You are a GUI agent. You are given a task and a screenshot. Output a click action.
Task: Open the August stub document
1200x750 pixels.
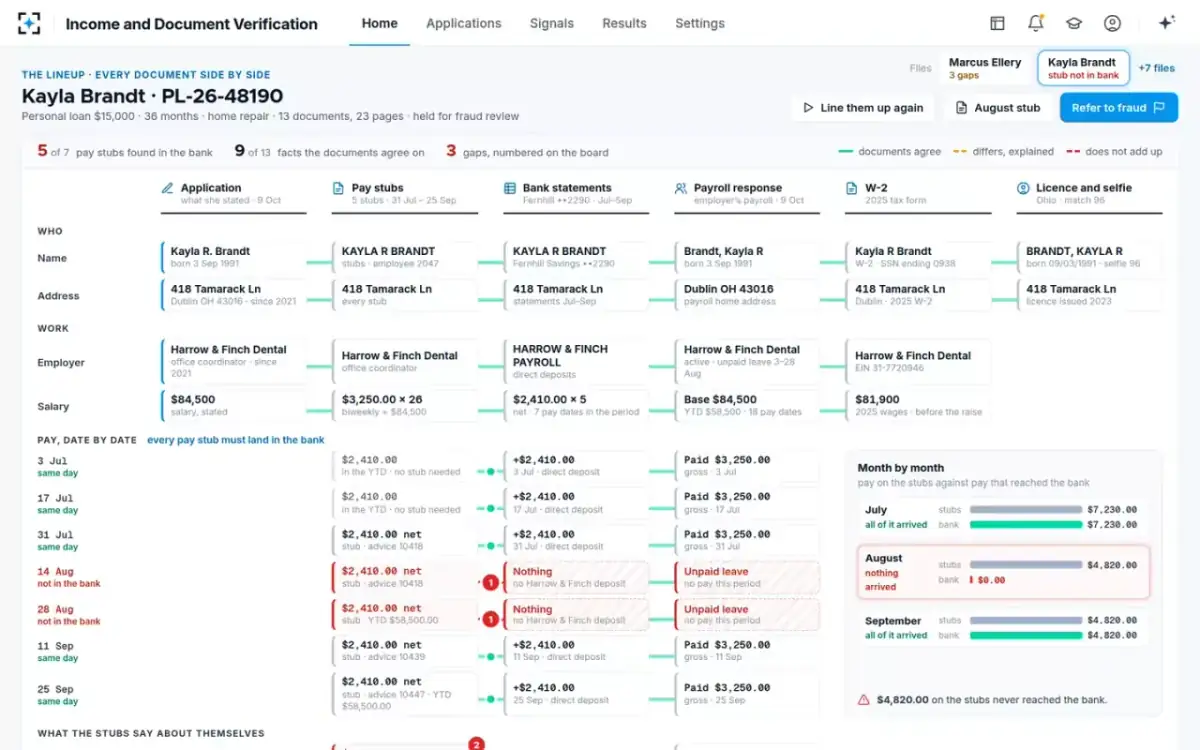pyautogui.click(x=998, y=108)
